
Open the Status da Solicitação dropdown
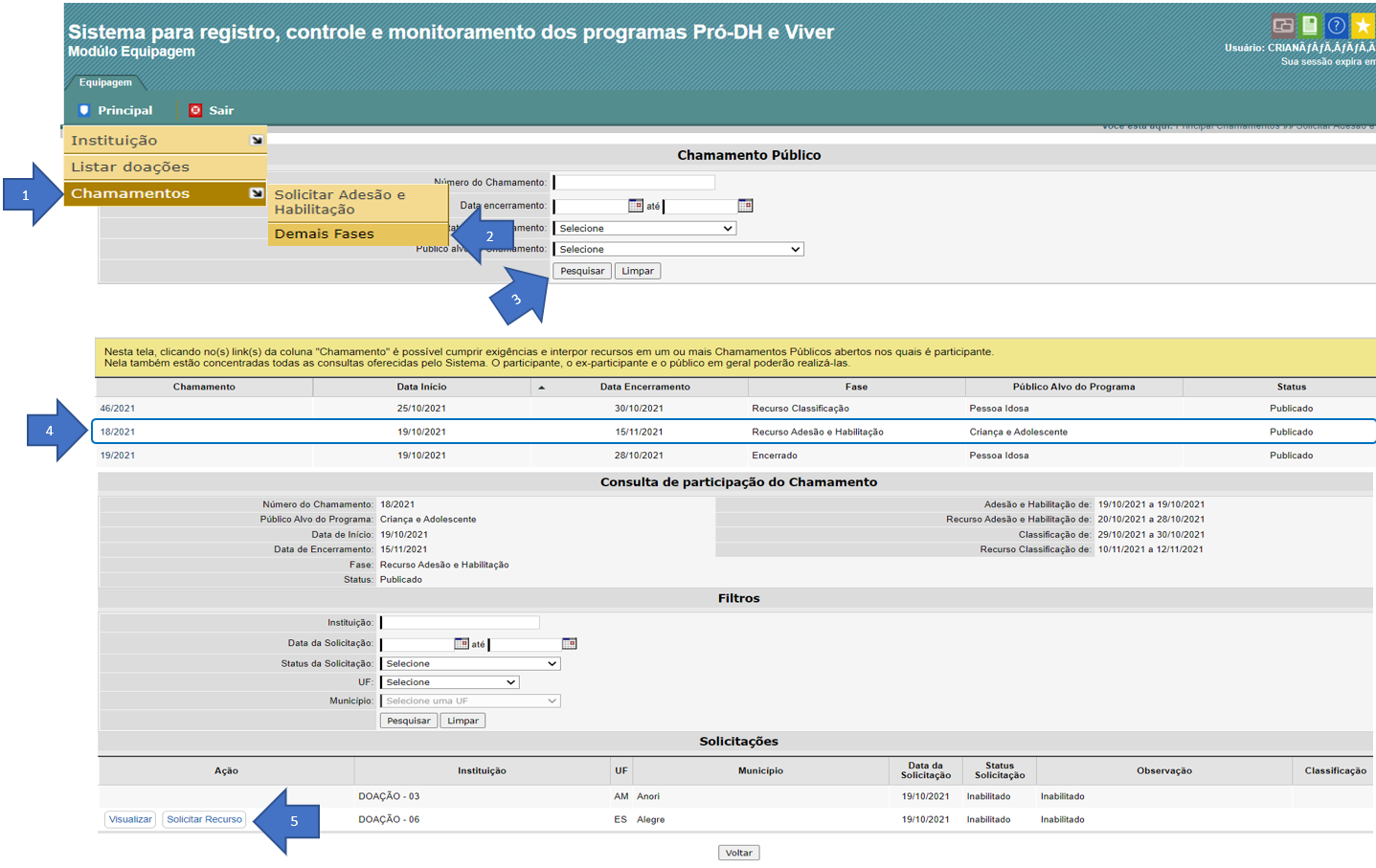coord(470,664)
